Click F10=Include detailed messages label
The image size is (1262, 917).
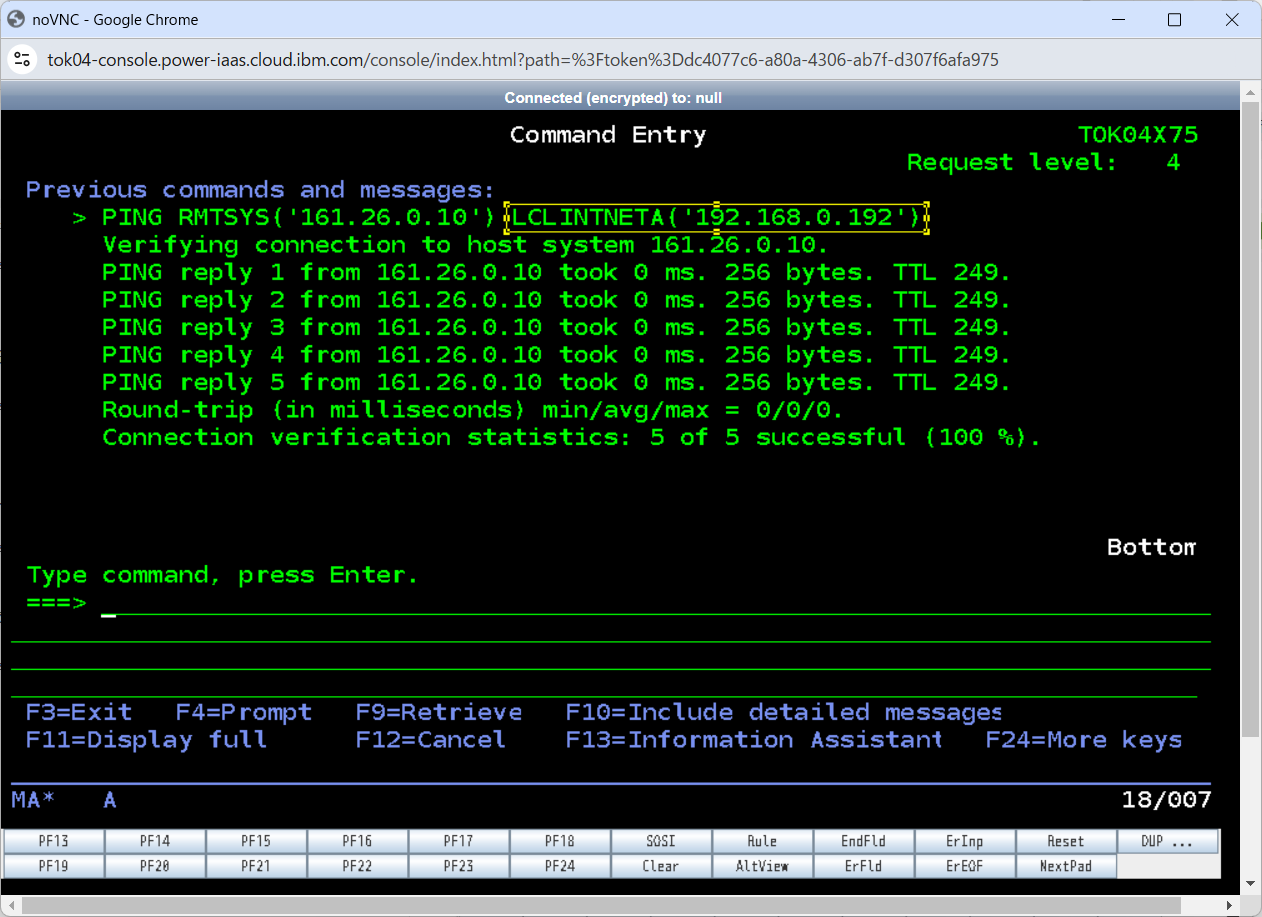click(784, 712)
